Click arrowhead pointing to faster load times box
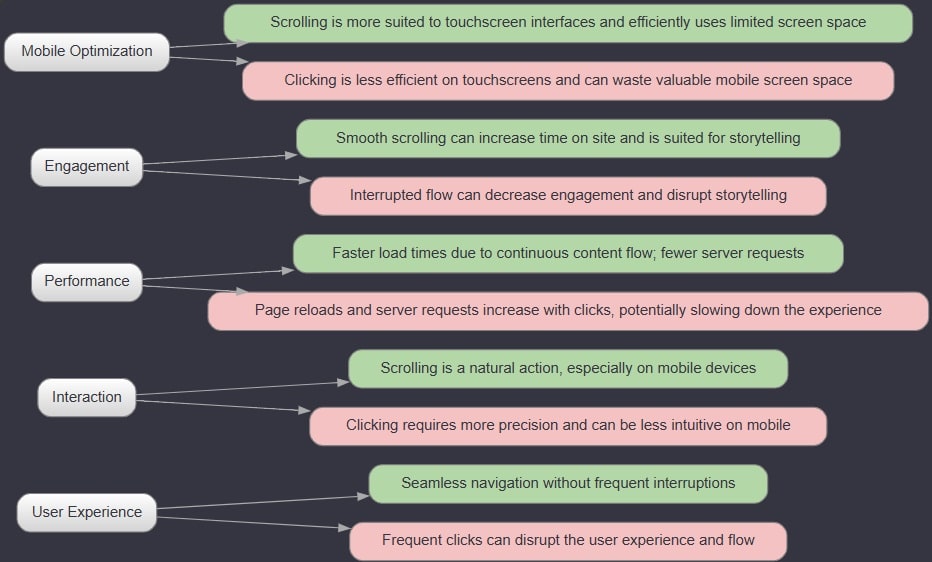932x562 pixels. [x=288, y=270]
